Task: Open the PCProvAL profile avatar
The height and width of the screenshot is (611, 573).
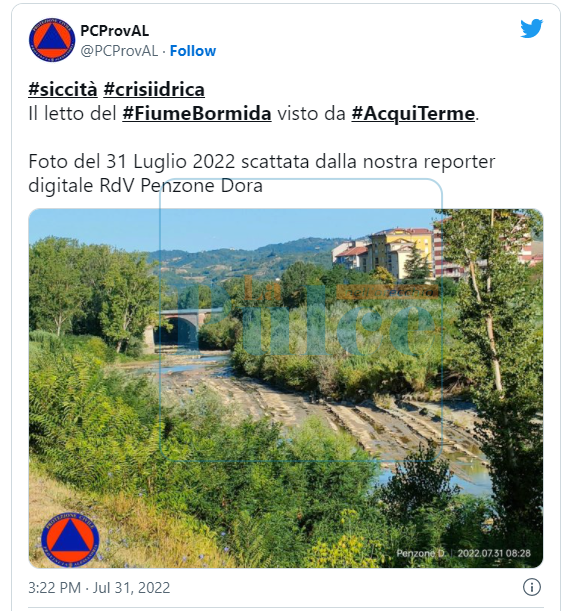Action: [52, 40]
